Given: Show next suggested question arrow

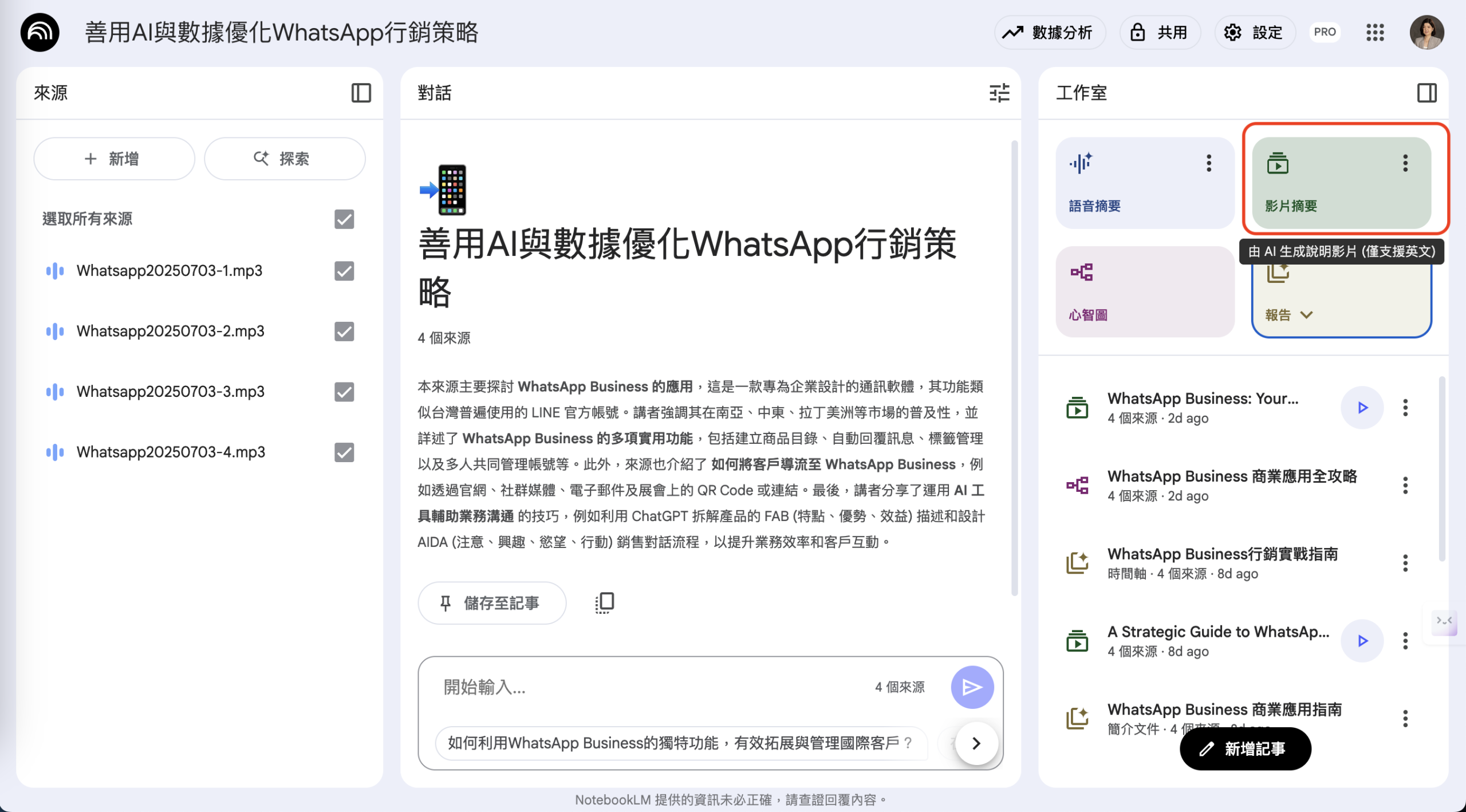Looking at the screenshot, I should (x=976, y=743).
